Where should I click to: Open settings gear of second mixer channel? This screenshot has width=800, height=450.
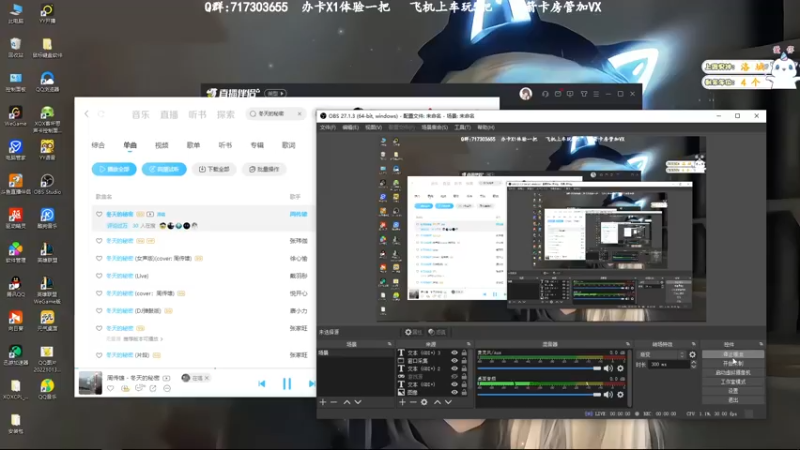[620, 394]
